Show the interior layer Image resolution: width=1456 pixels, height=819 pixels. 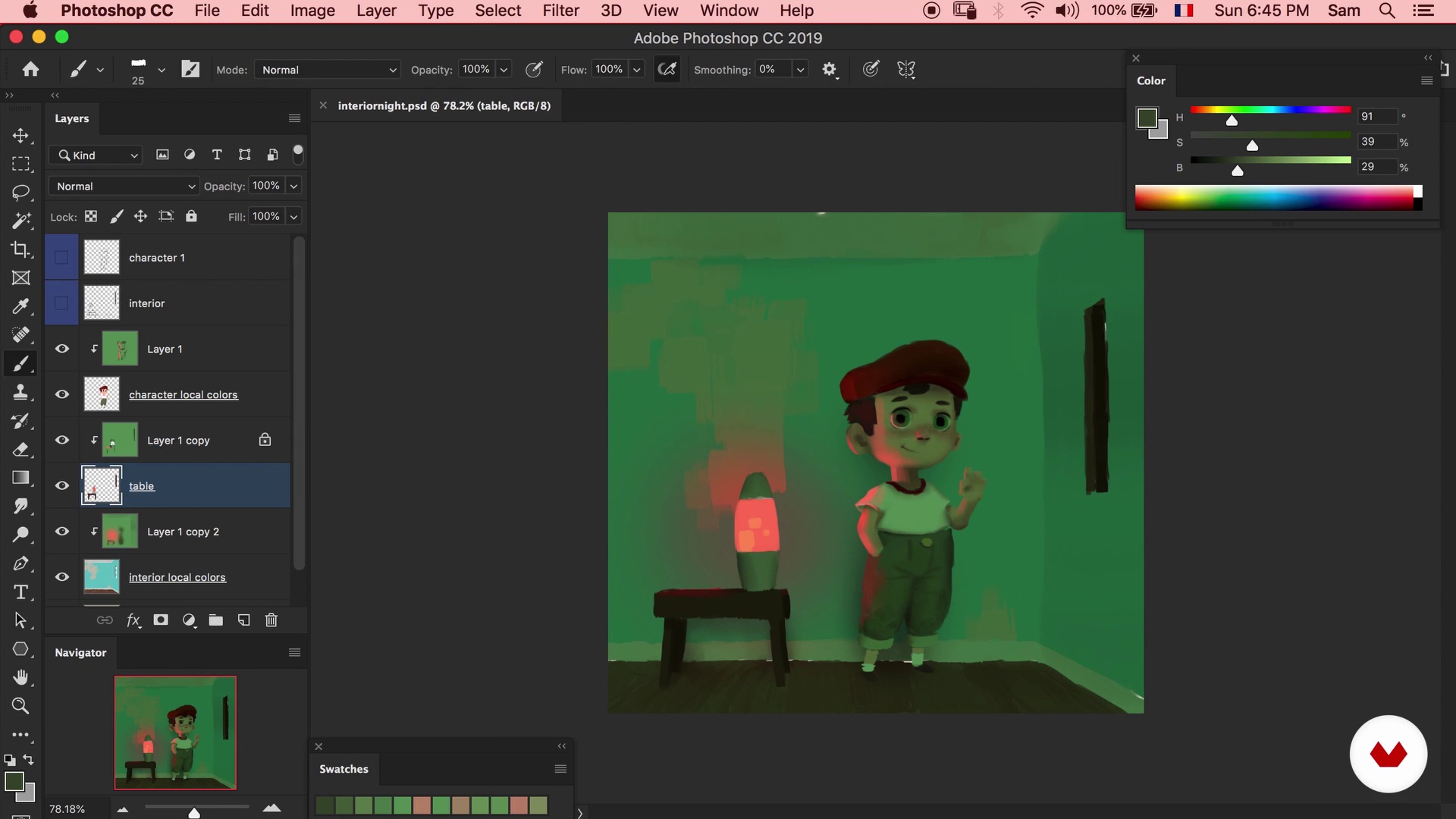61,303
